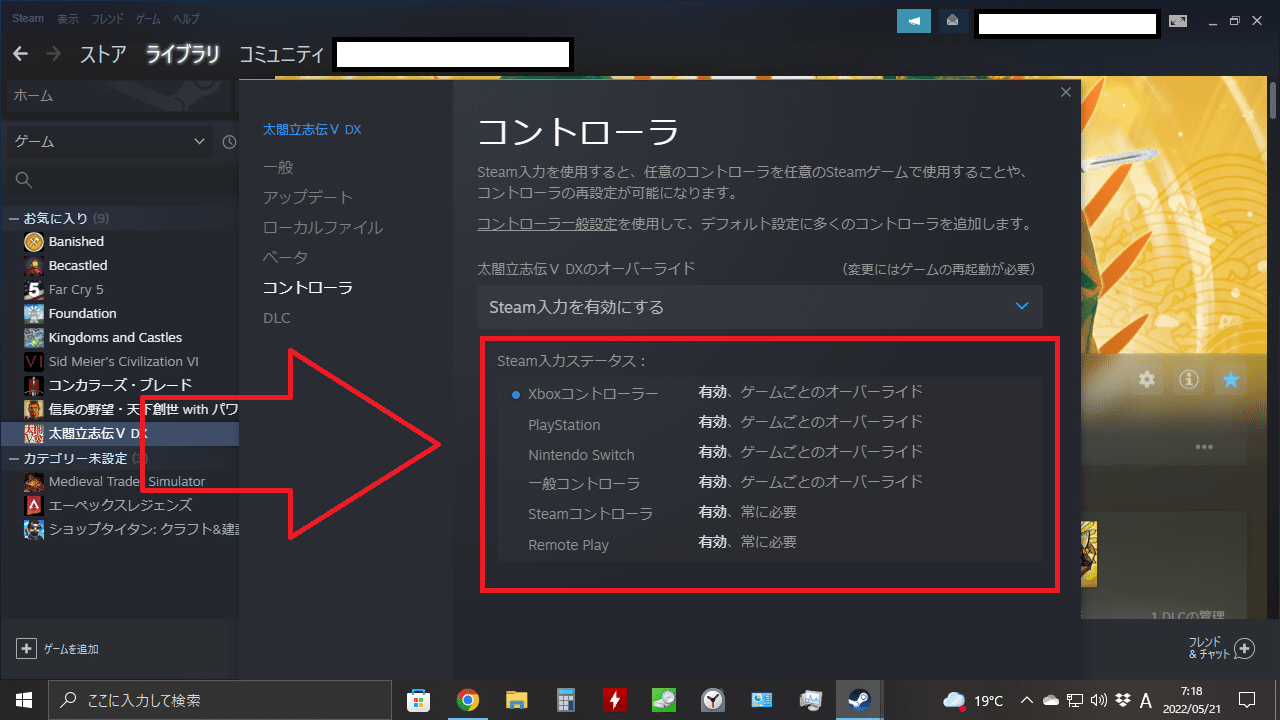The image size is (1280, 720).
Task: Click the library search magnifier icon
Action: (25, 180)
